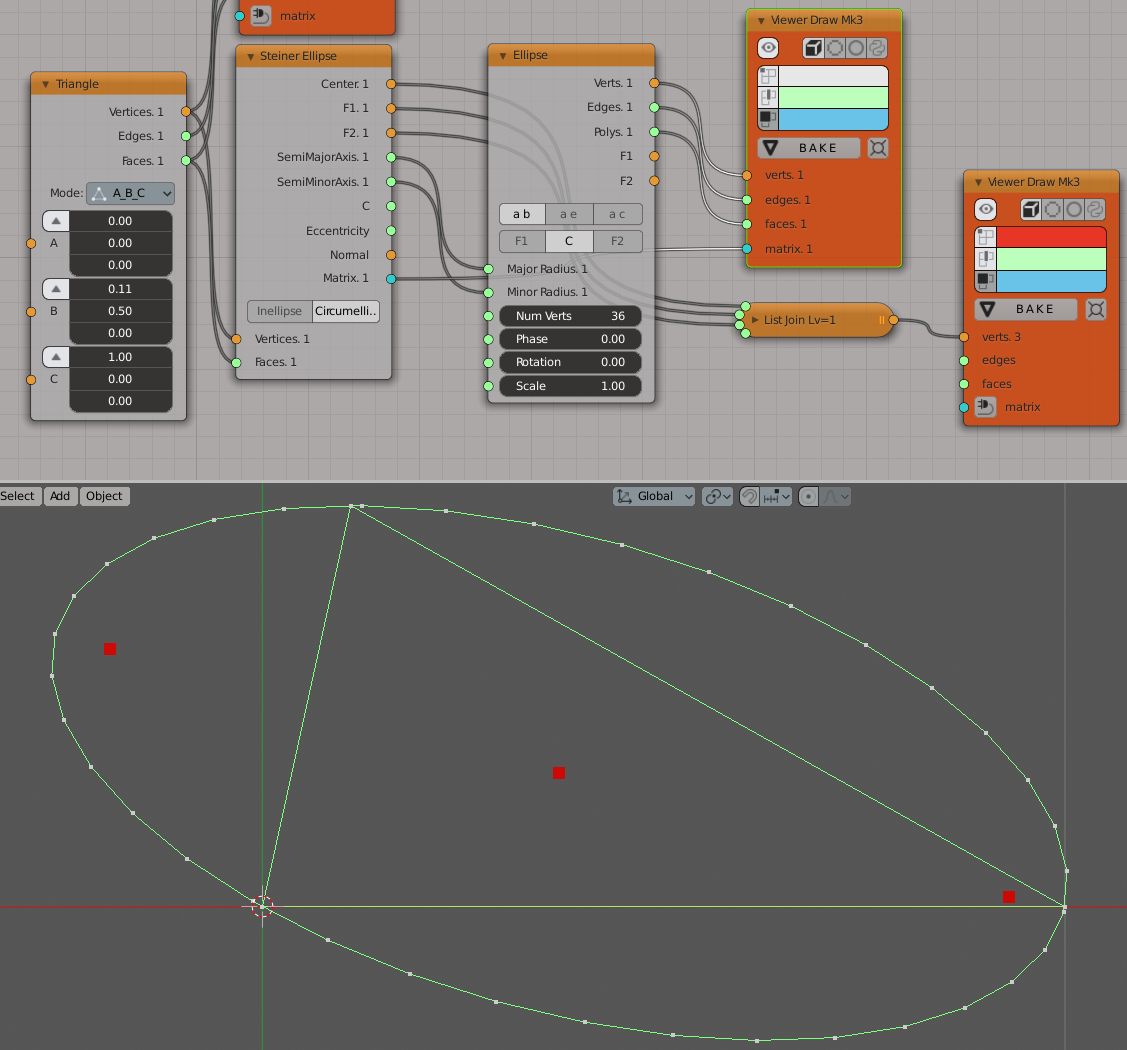Click the face display icon beside first blue swatch

click(x=768, y=119)
